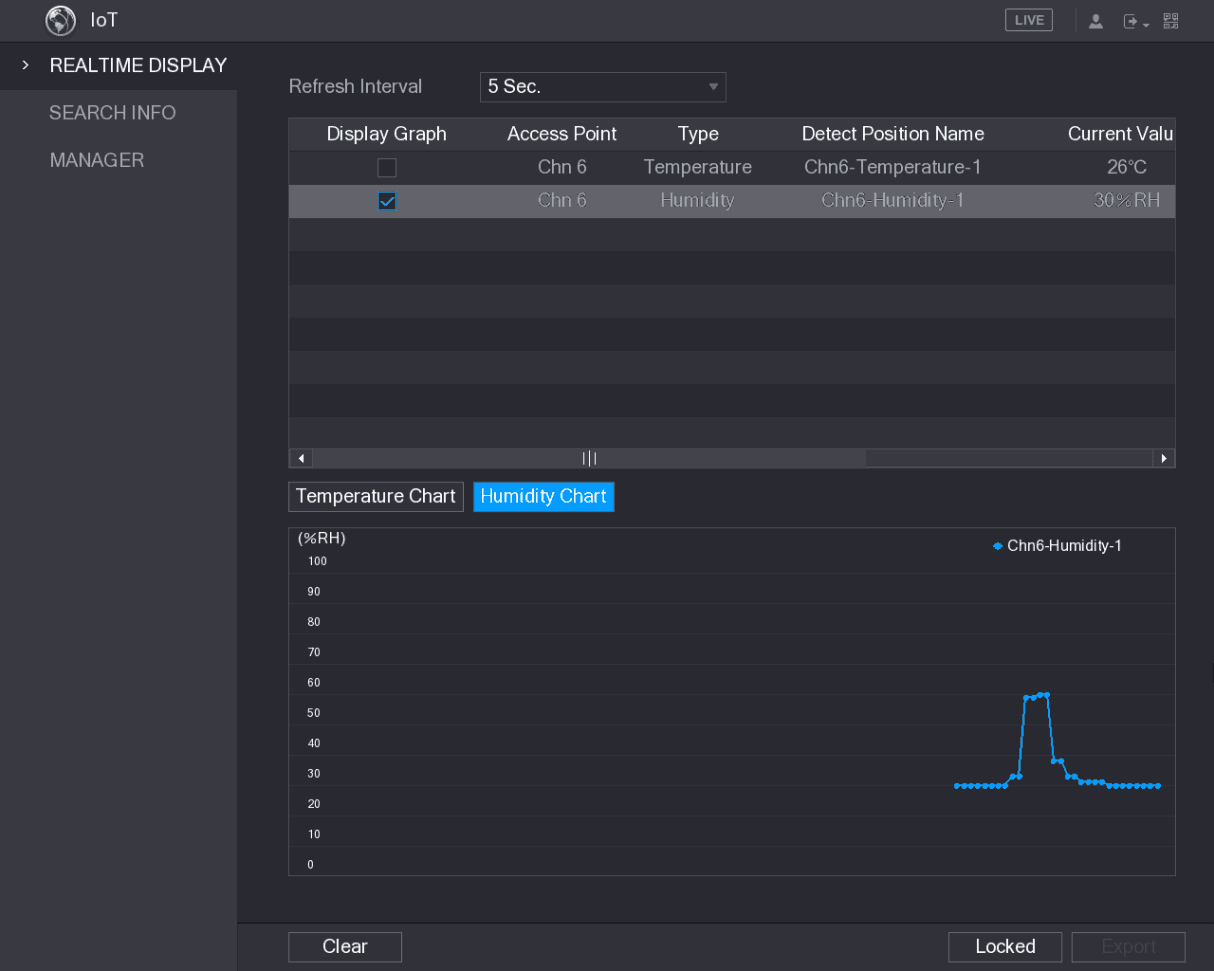Click the IoT globe logo icon

[61, 20]
